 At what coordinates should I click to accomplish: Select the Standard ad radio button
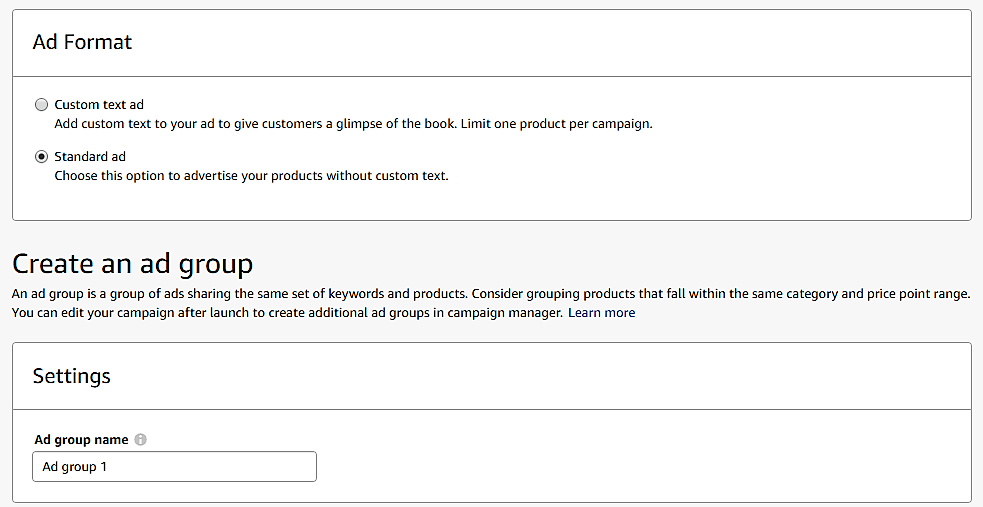coord(41,157)
